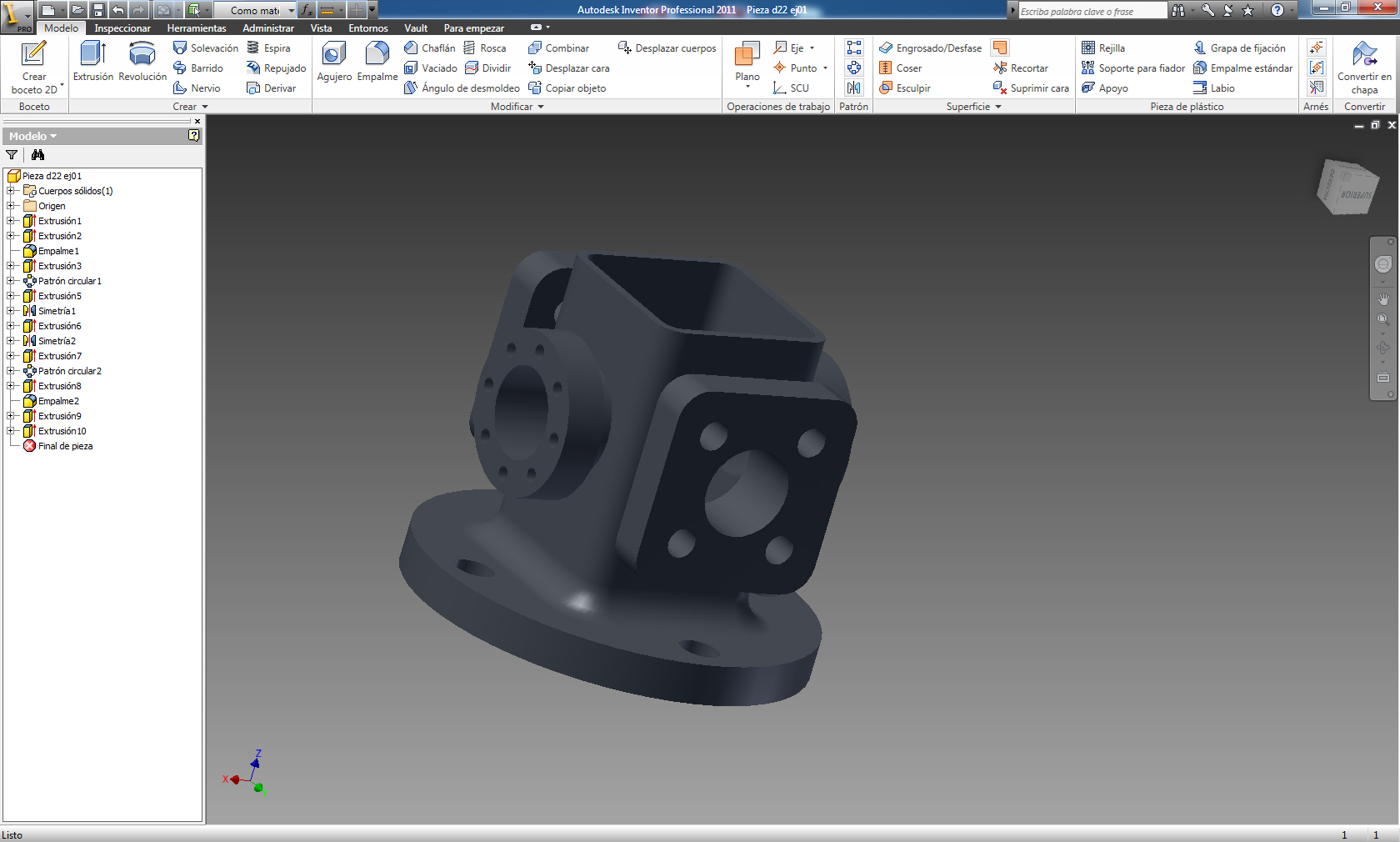1400x842 pixels.
Task: Select the Dividir split tool
Action: [487, 68]
